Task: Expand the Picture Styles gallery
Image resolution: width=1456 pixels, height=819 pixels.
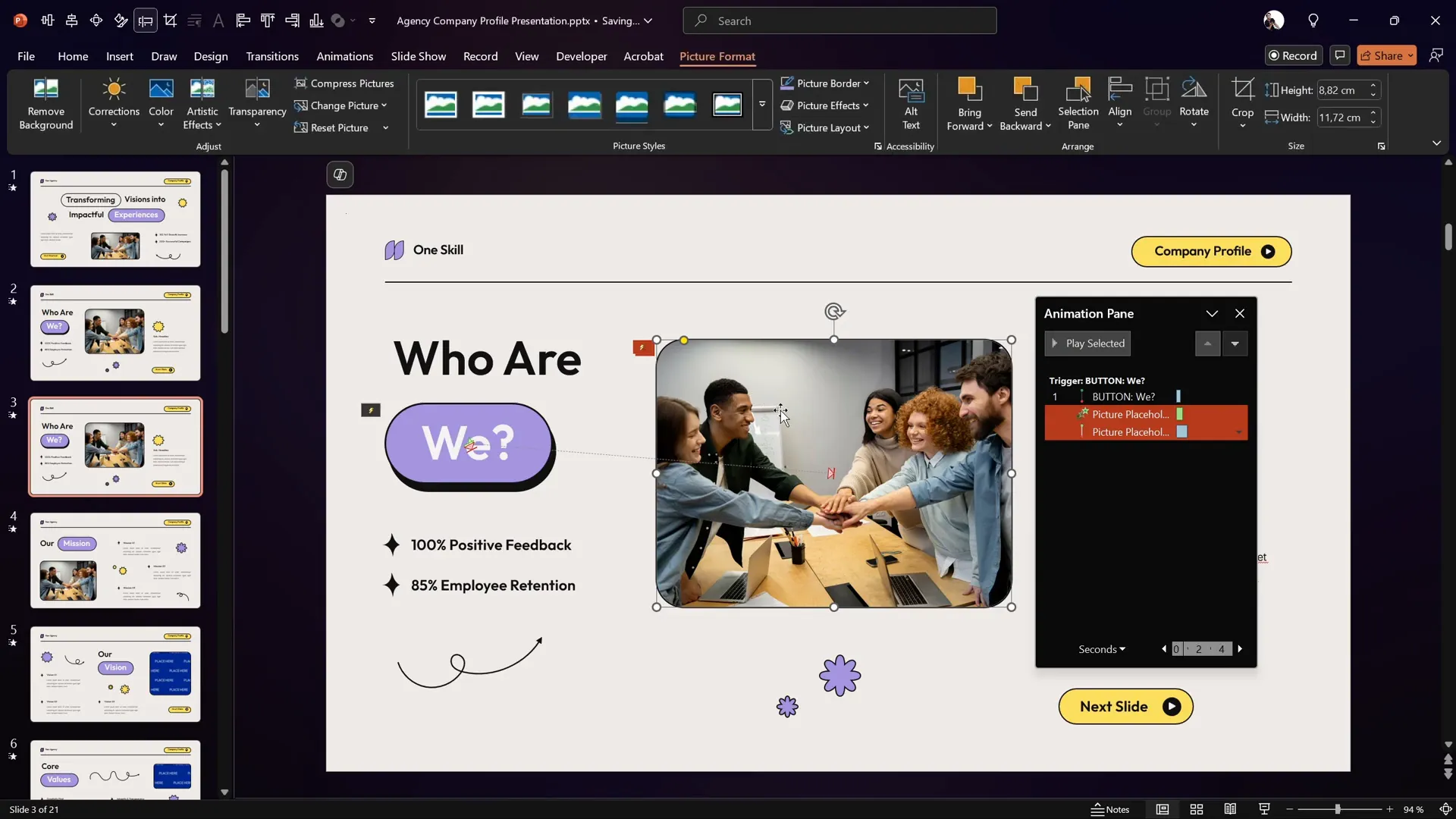Action: (x=761, y=105)
